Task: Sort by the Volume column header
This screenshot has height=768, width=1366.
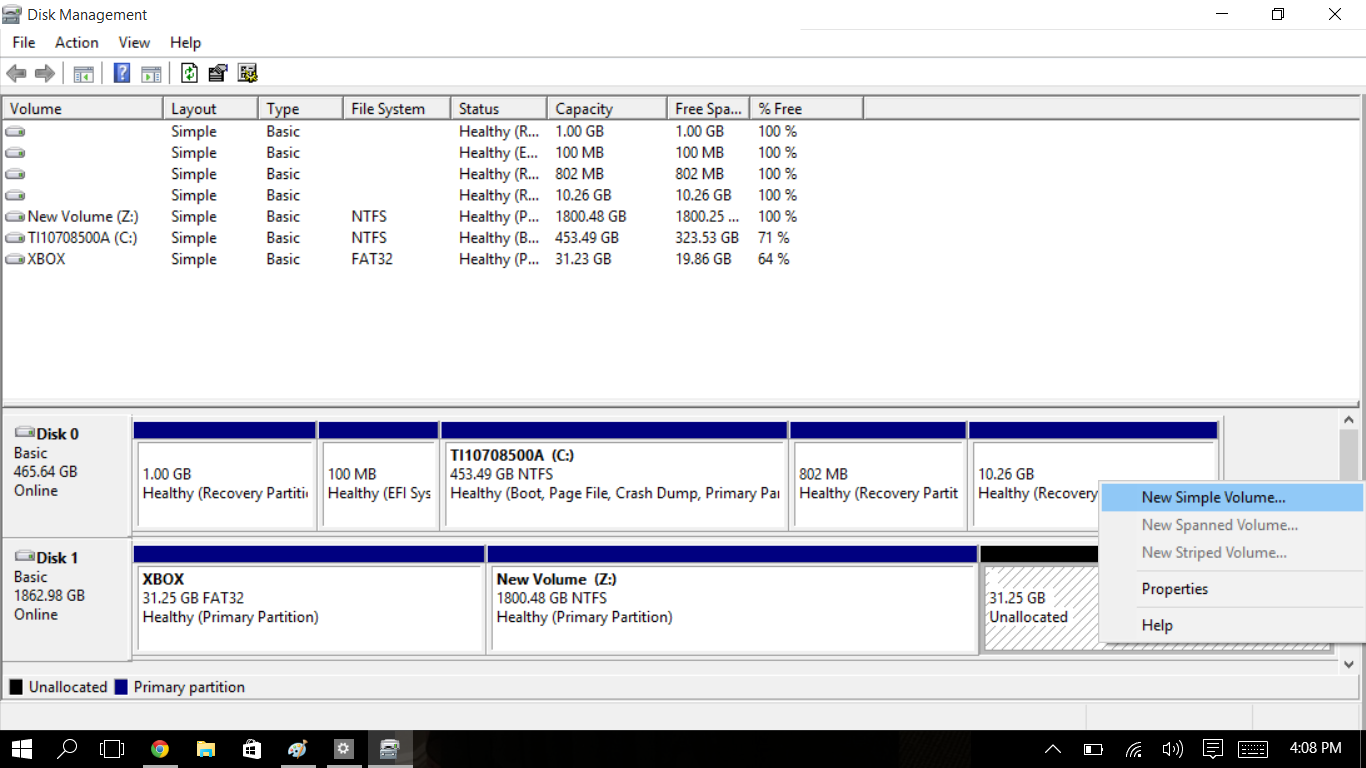Action: click(x=83, y=108)
